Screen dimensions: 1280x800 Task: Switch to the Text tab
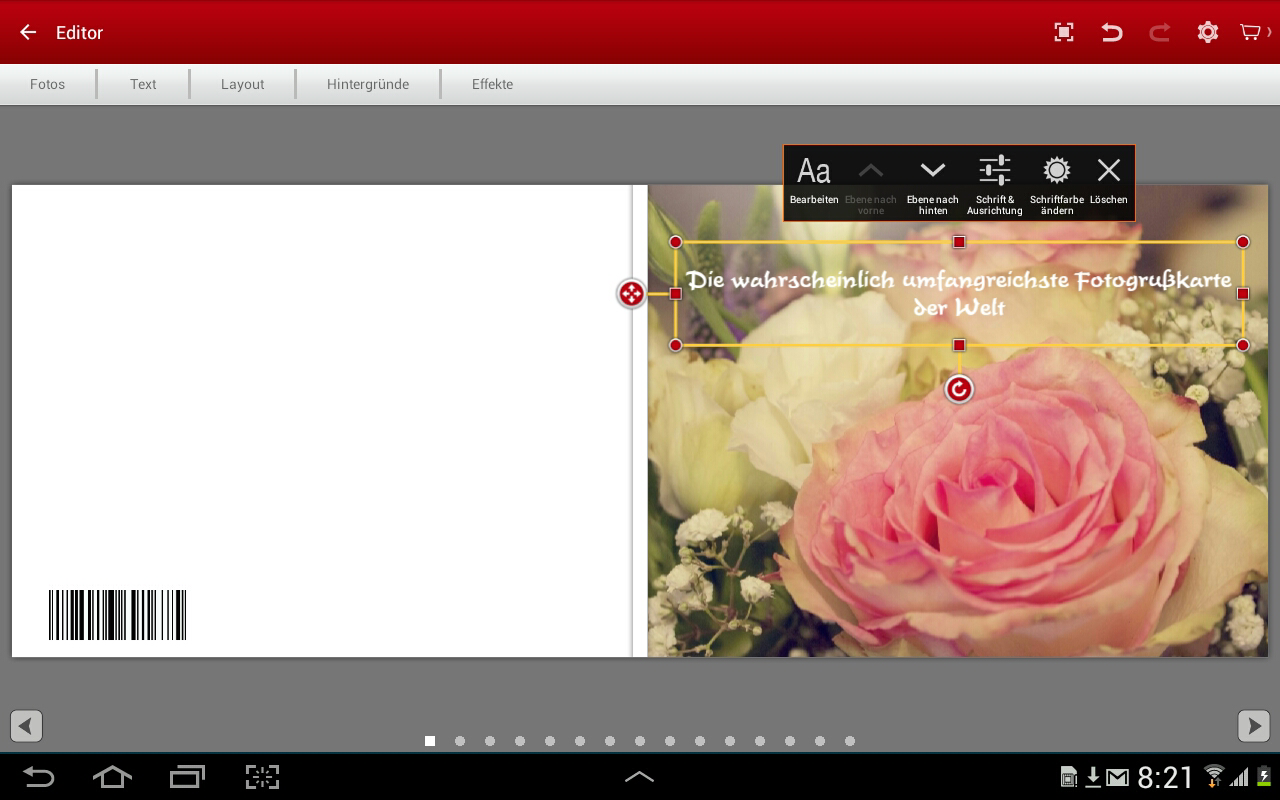(143, 85)
